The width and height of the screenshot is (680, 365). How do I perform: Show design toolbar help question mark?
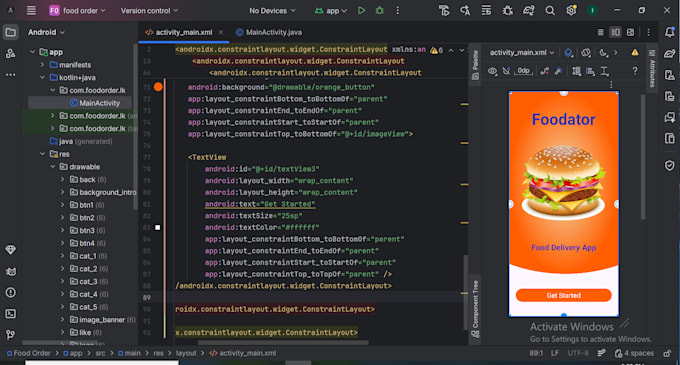coord(634,71)
